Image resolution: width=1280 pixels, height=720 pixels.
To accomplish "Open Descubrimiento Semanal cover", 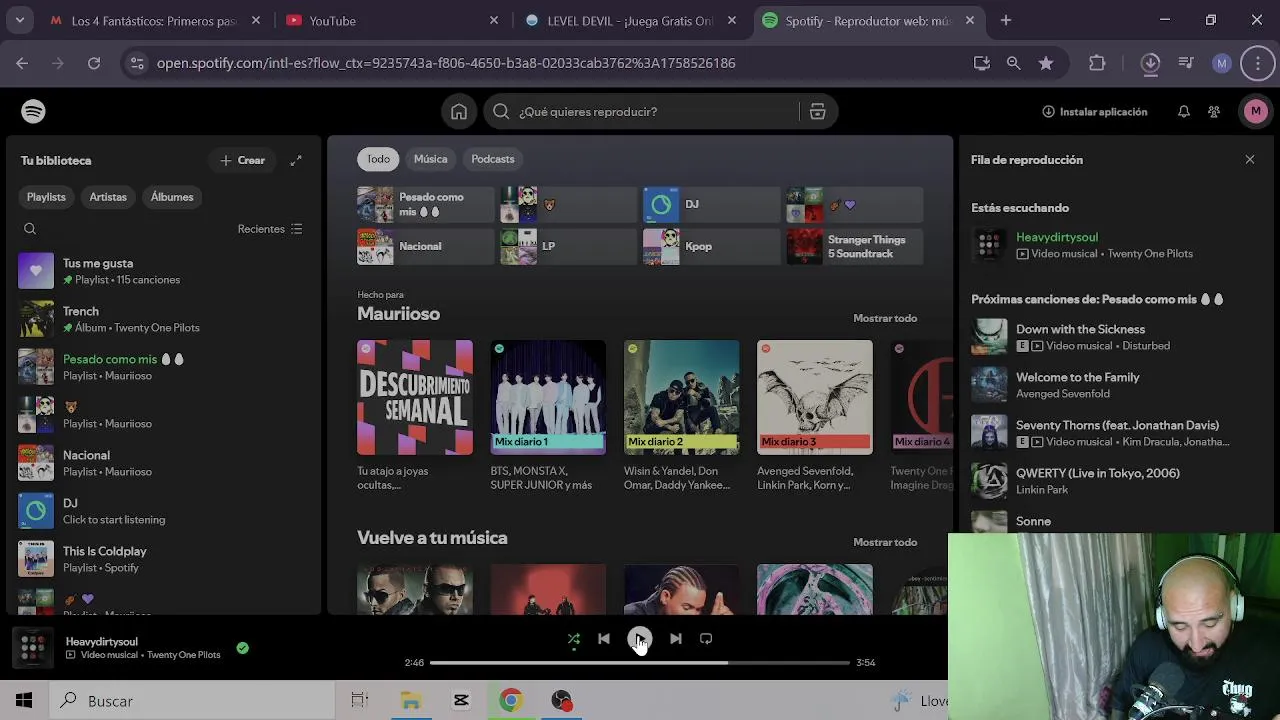I will coord(415,398).
